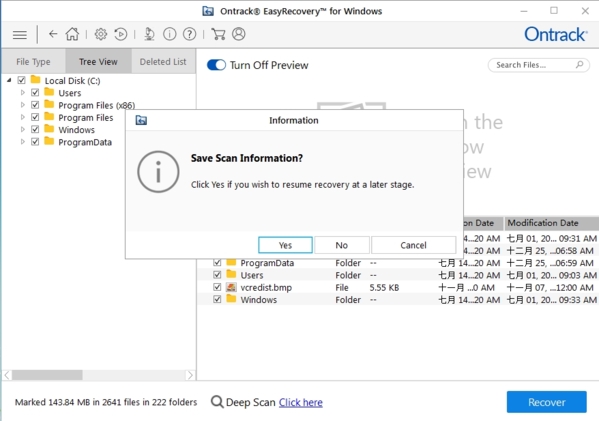Open the hamburger menu
599x421 pixels.
tap(20, 35)
